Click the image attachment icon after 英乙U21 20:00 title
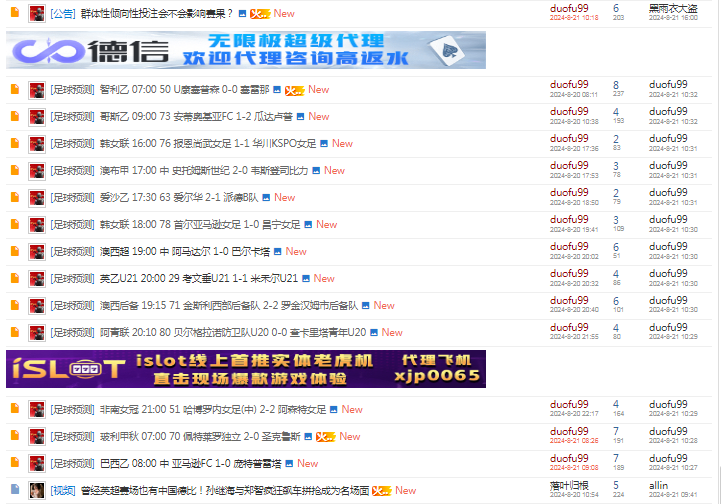 pos(306,279)
